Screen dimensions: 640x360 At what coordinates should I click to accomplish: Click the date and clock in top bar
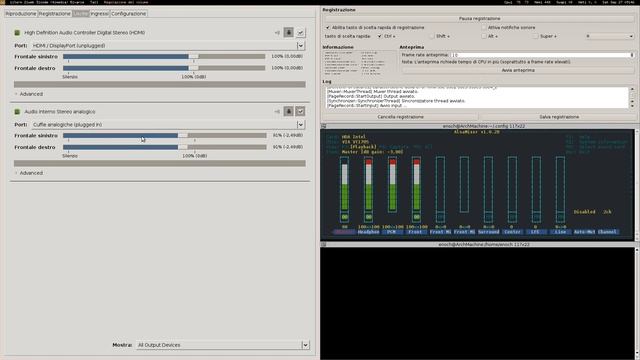[x=618, y=2]
